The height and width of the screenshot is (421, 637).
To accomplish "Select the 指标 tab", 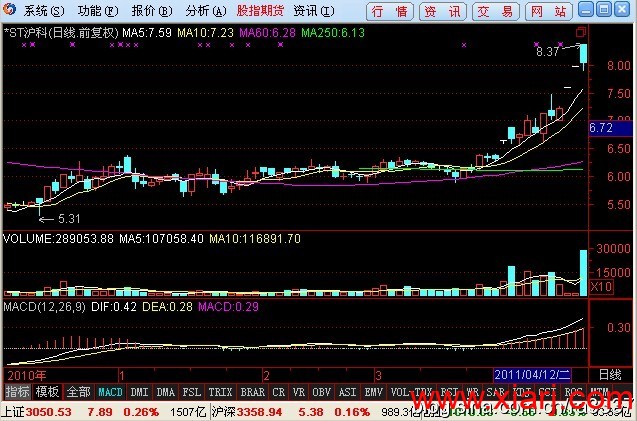I will 17,392.
